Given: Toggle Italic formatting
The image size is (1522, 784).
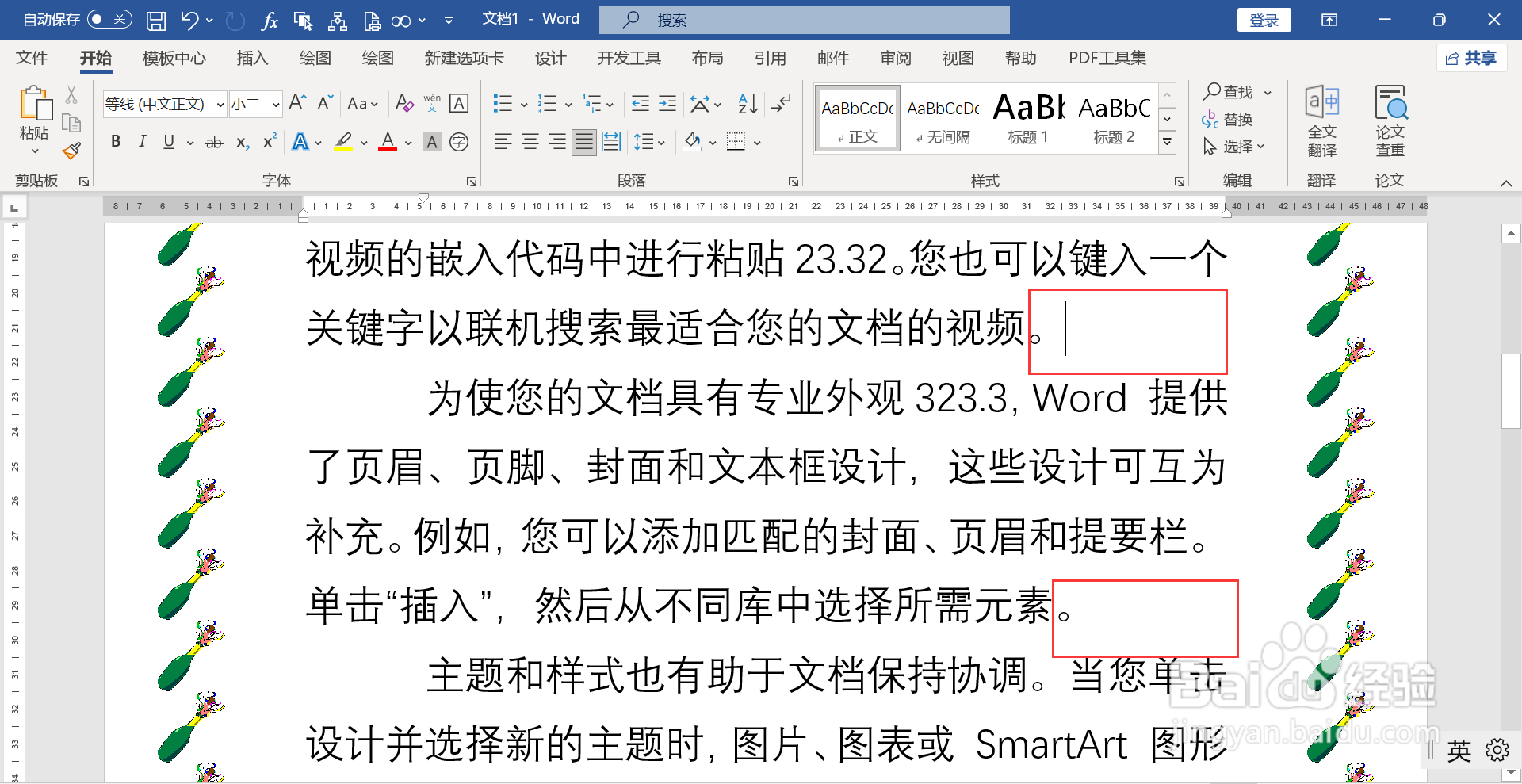Looking at the screenshot, I should (x=142, y=142).
